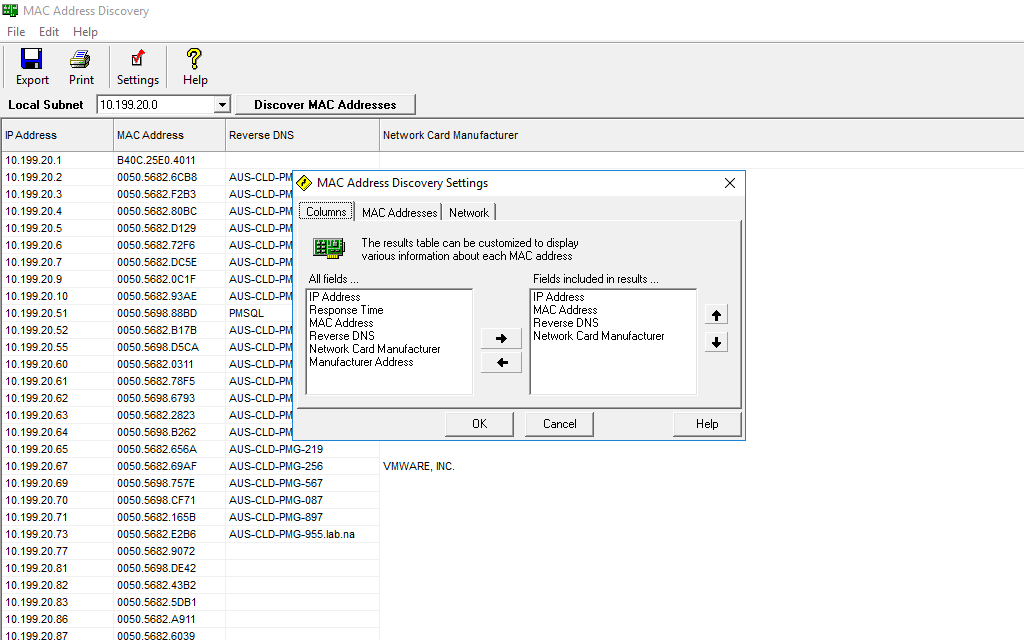The image size is (1024, 640).
Task: Select IP Address in included fields list
Action: [x=558, y=297]
